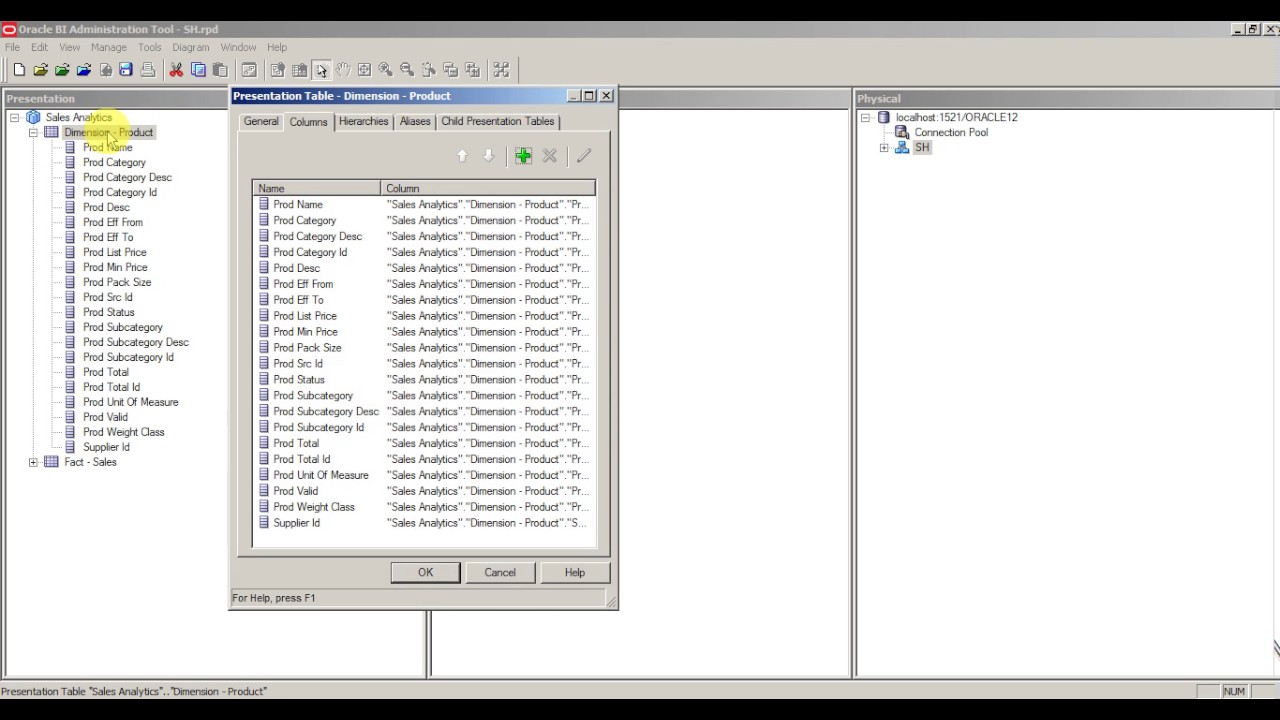Select the pointer arrow diagram tool
This screenshot has width=1280, height=720.
(321, 70)
